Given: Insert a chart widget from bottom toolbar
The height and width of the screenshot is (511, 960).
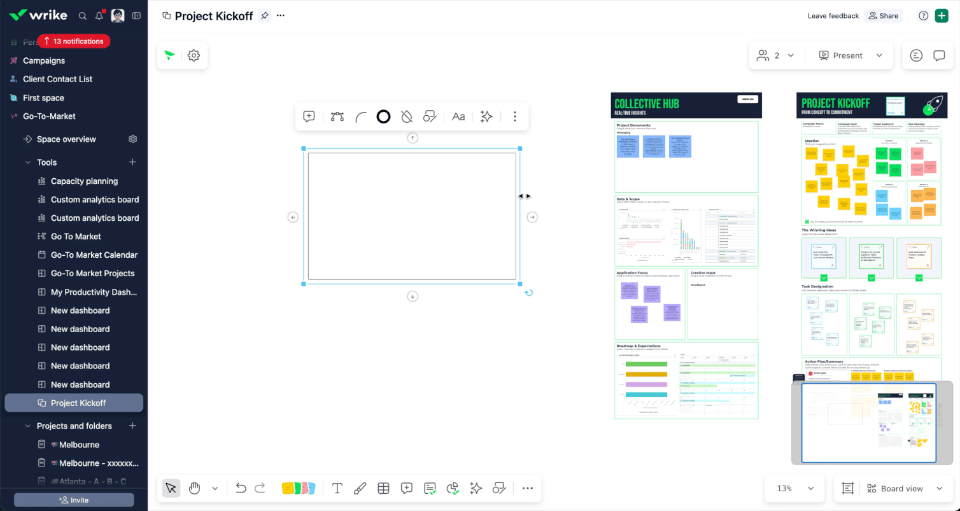Looking at the screenshot, I should 453,488.
